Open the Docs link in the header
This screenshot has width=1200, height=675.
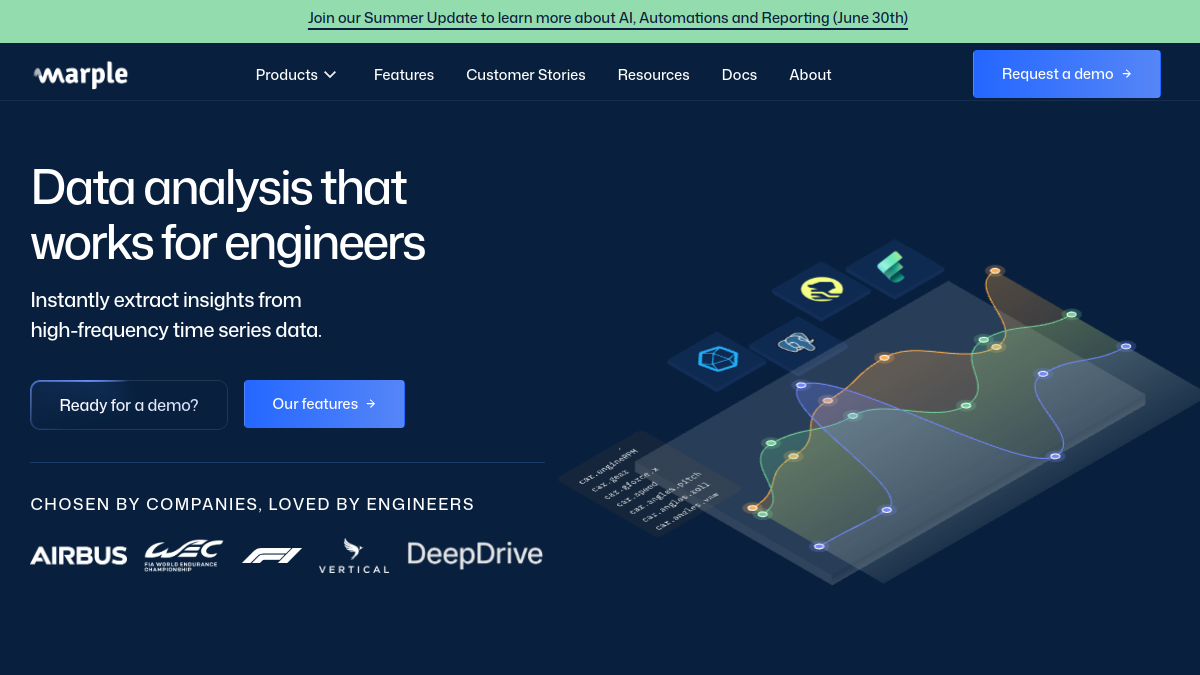739,75
